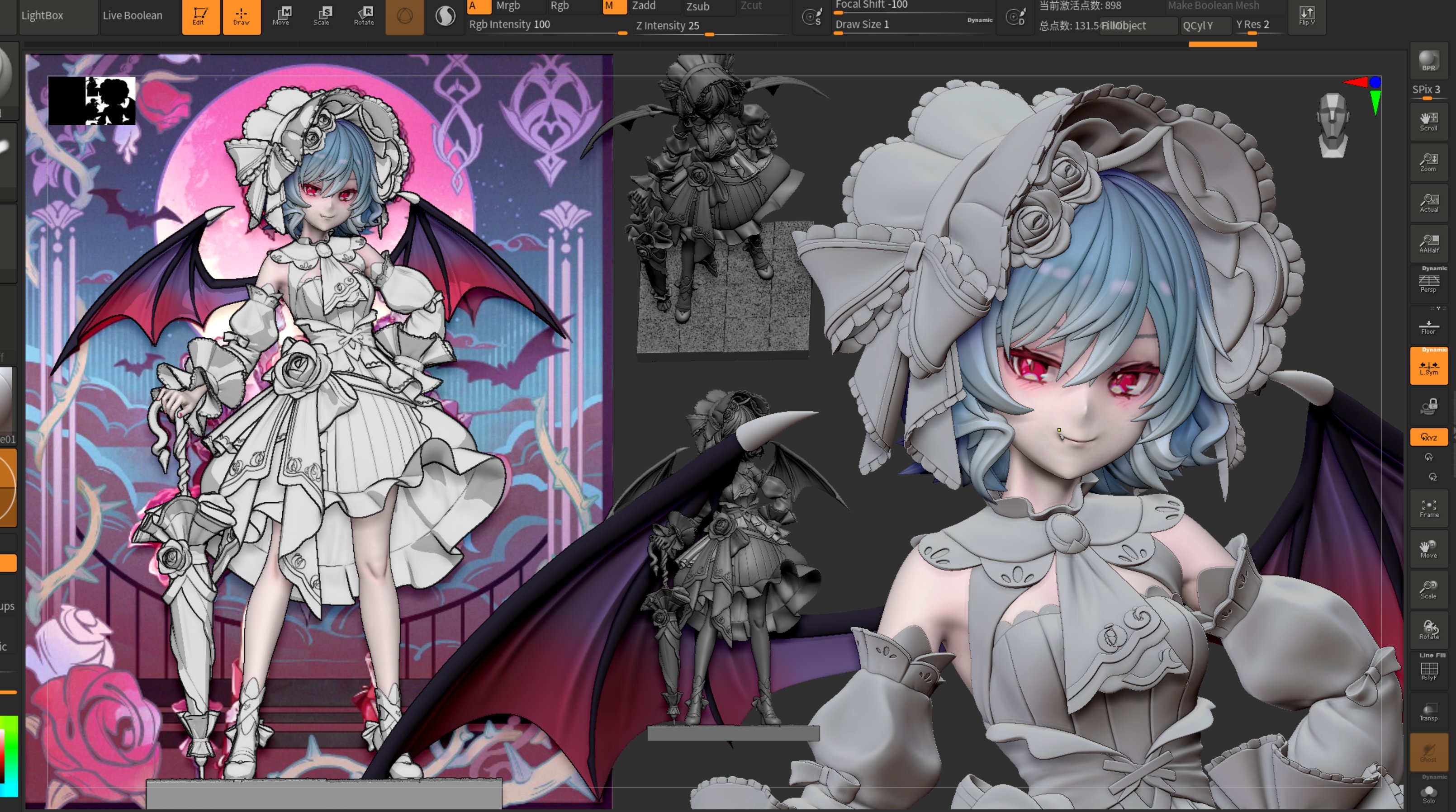Click the AAHalf view icon
Viewport: 1456px width, 812px height.
coord(1428,244)
